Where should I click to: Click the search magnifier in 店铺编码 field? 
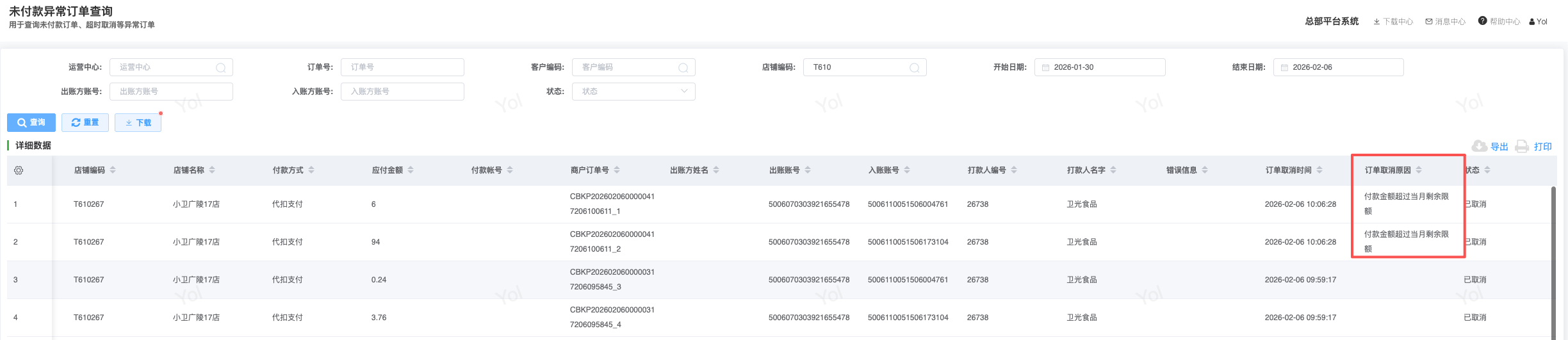click(915, 67)
